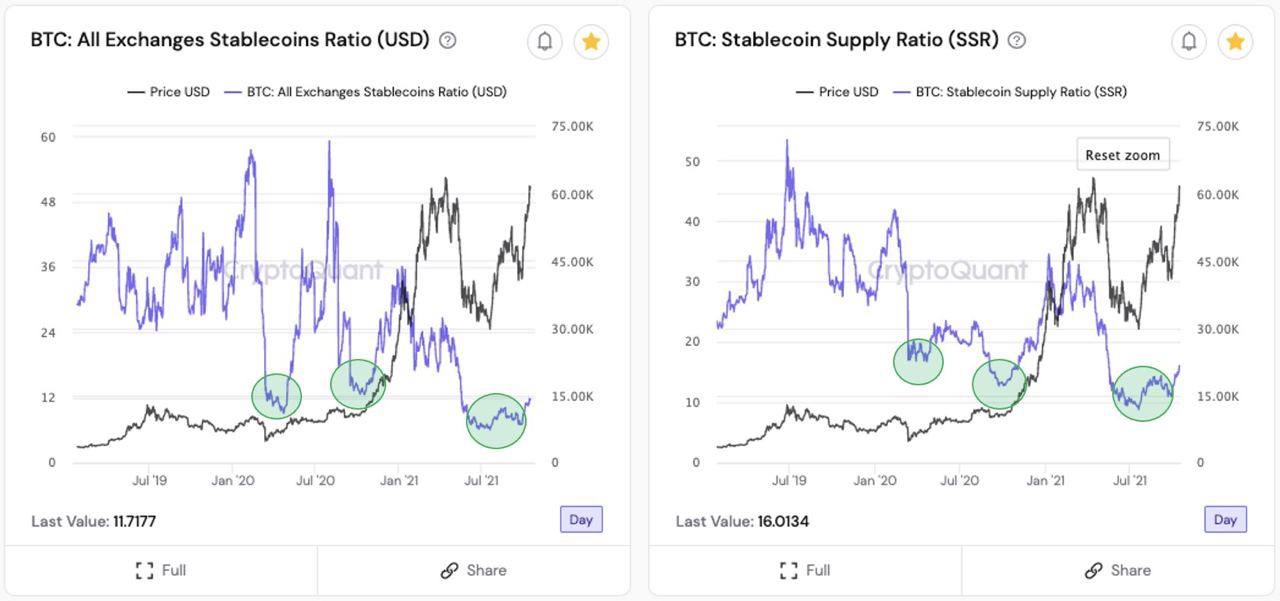
Task: Open help icon beside Stablecoin Supply Ratio title
Action: [1017, 41]
